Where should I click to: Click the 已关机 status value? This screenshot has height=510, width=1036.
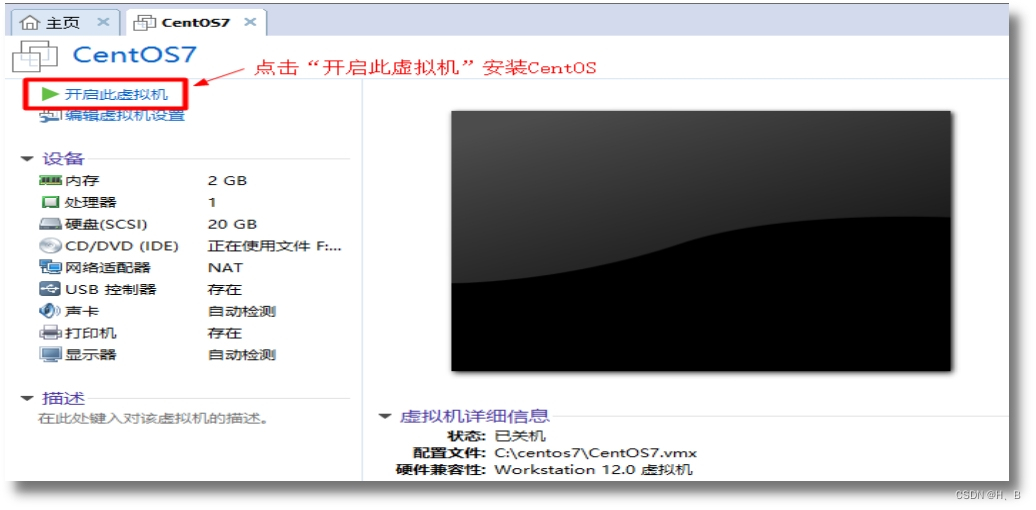520,436
